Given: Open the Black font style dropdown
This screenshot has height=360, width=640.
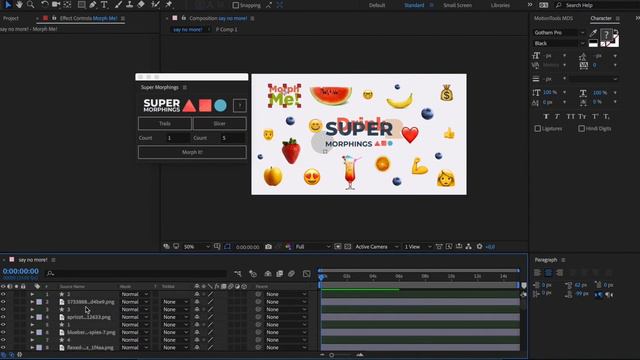Looking at the screenshot, I should pos(559,43).
